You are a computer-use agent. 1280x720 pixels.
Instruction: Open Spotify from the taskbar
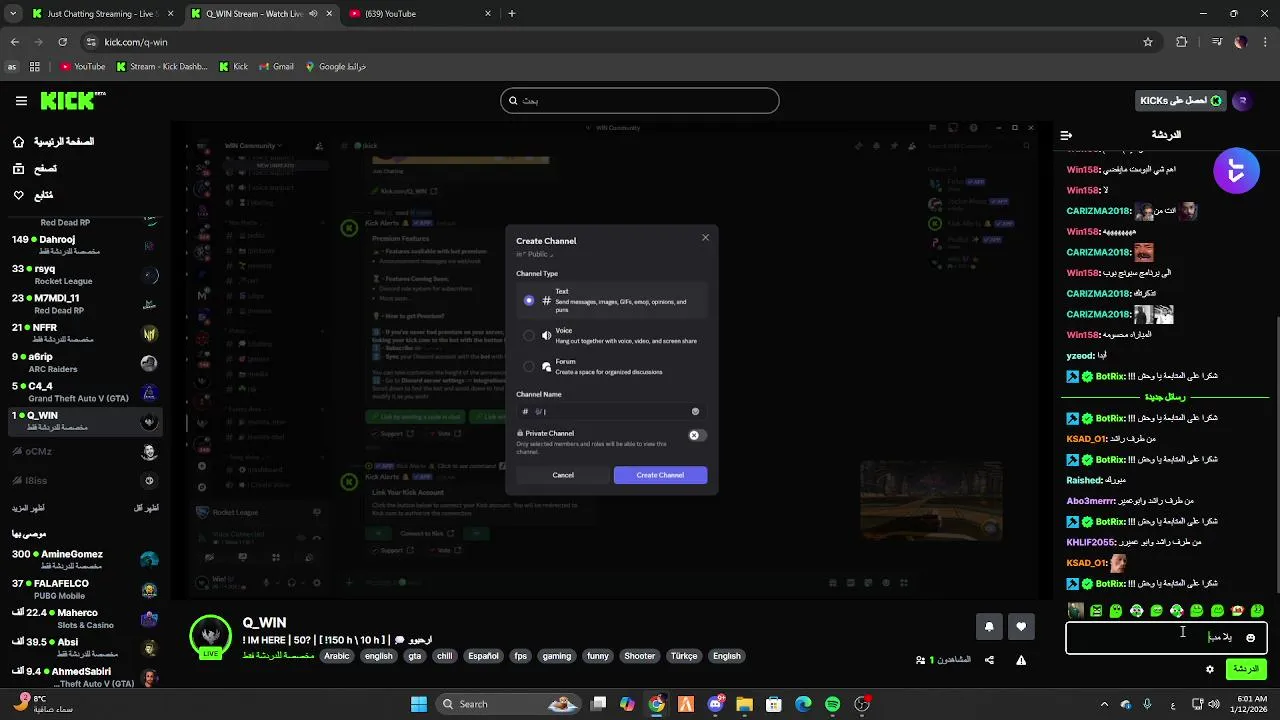(832, 704)
